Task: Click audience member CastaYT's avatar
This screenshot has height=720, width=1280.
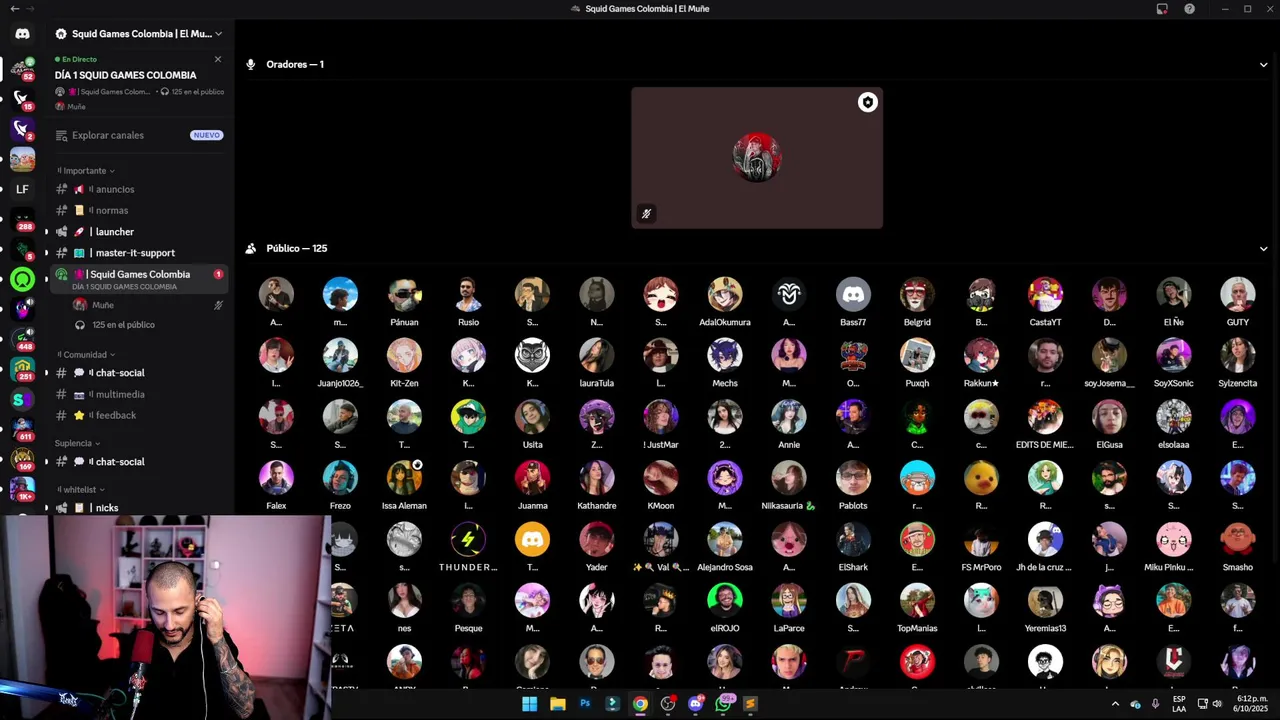Action: click(1045, 294)
